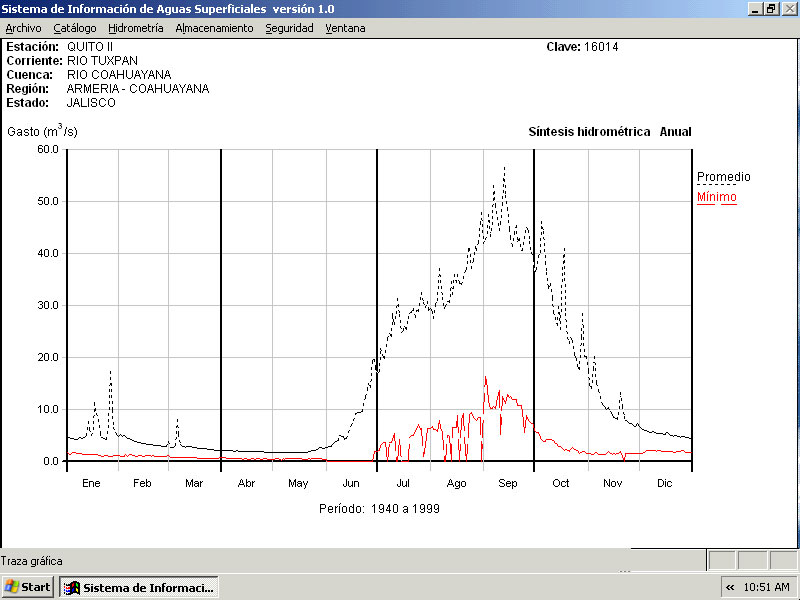The height and width of the screenshot is (600, 800).
Task: Open the Archivo menu
Action: (23, 28)
